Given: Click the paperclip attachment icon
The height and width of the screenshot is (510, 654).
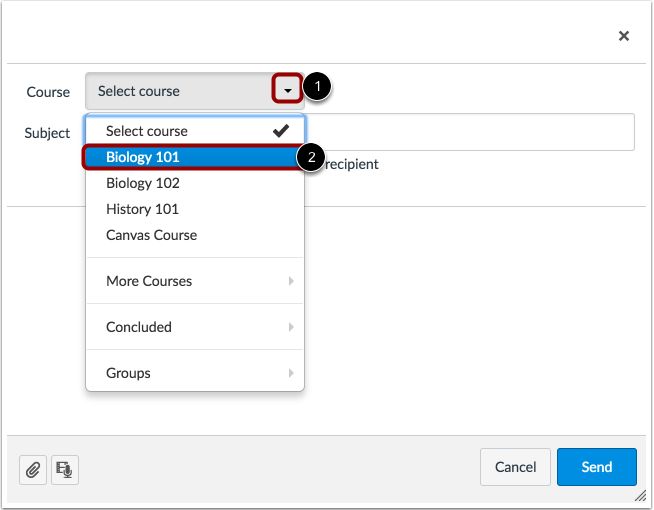Looking at the screenshot, I should pyautogui.click(x=33, y=470).
